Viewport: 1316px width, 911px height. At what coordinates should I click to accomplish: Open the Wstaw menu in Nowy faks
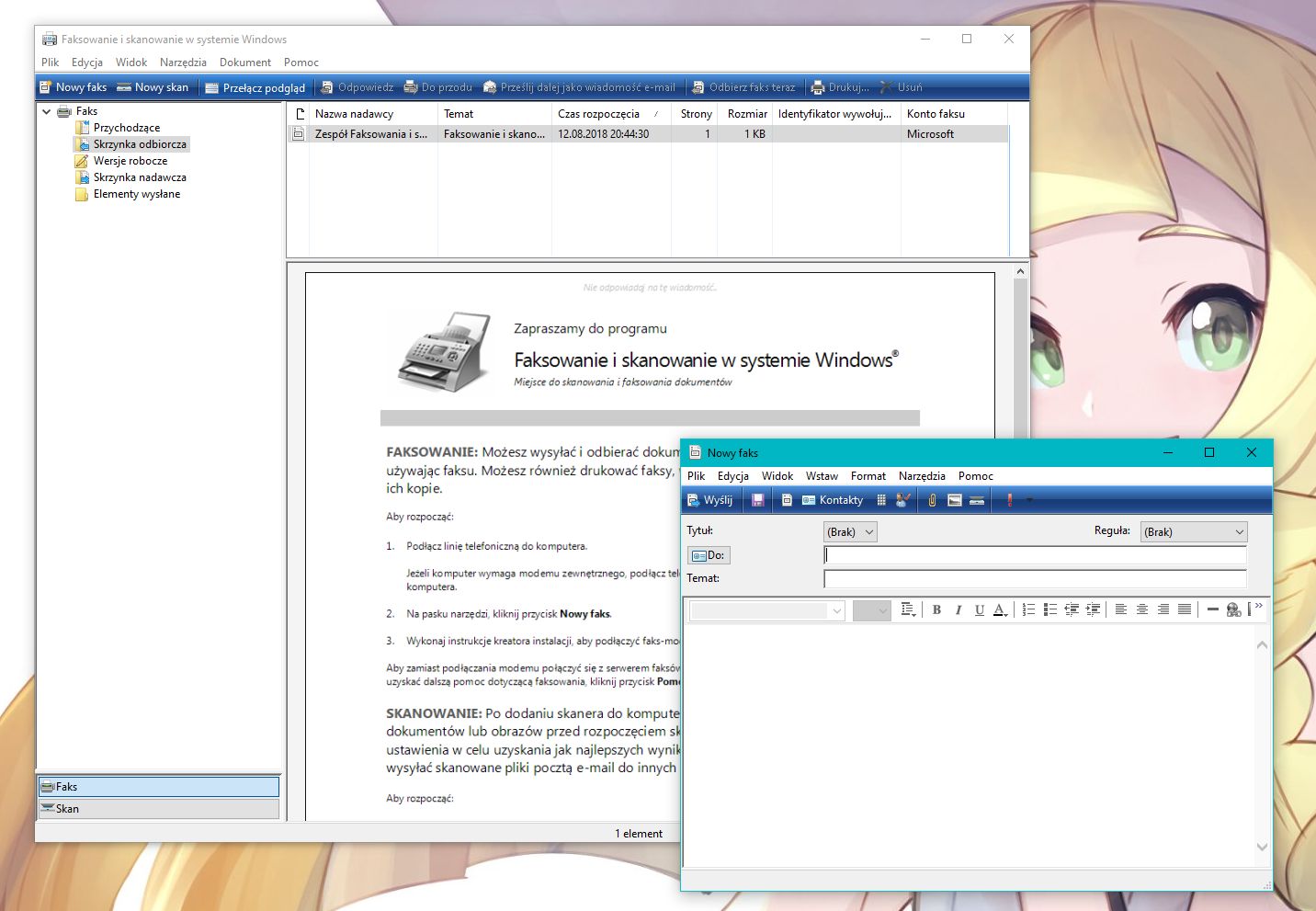[822, 476]
